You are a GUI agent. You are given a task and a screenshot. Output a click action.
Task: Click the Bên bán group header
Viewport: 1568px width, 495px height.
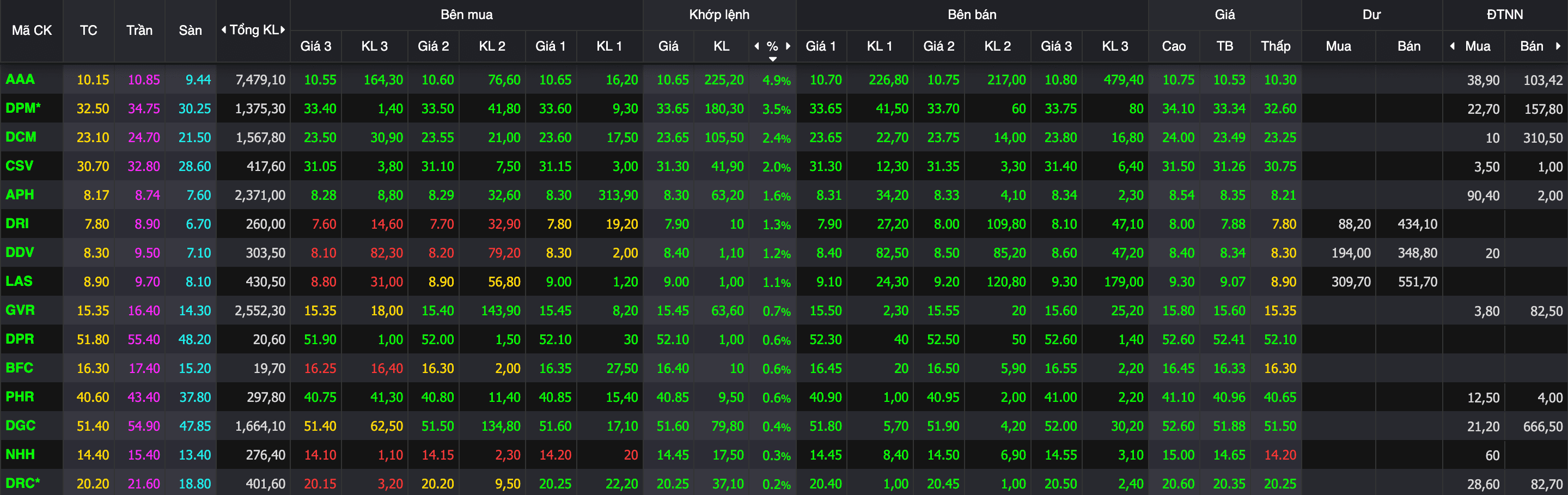(972, 15)
